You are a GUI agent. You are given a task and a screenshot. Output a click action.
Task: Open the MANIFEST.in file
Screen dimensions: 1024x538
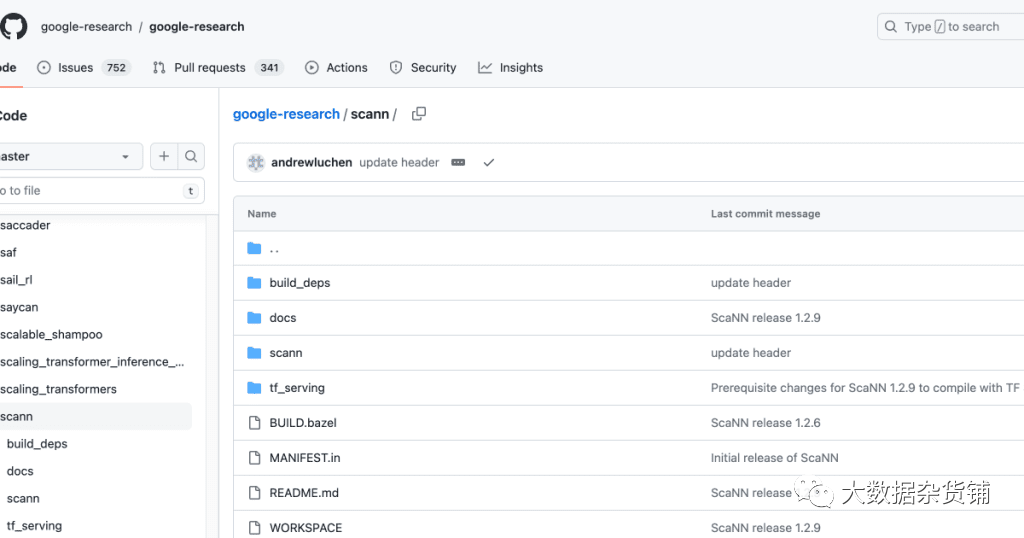coord(305,458)
